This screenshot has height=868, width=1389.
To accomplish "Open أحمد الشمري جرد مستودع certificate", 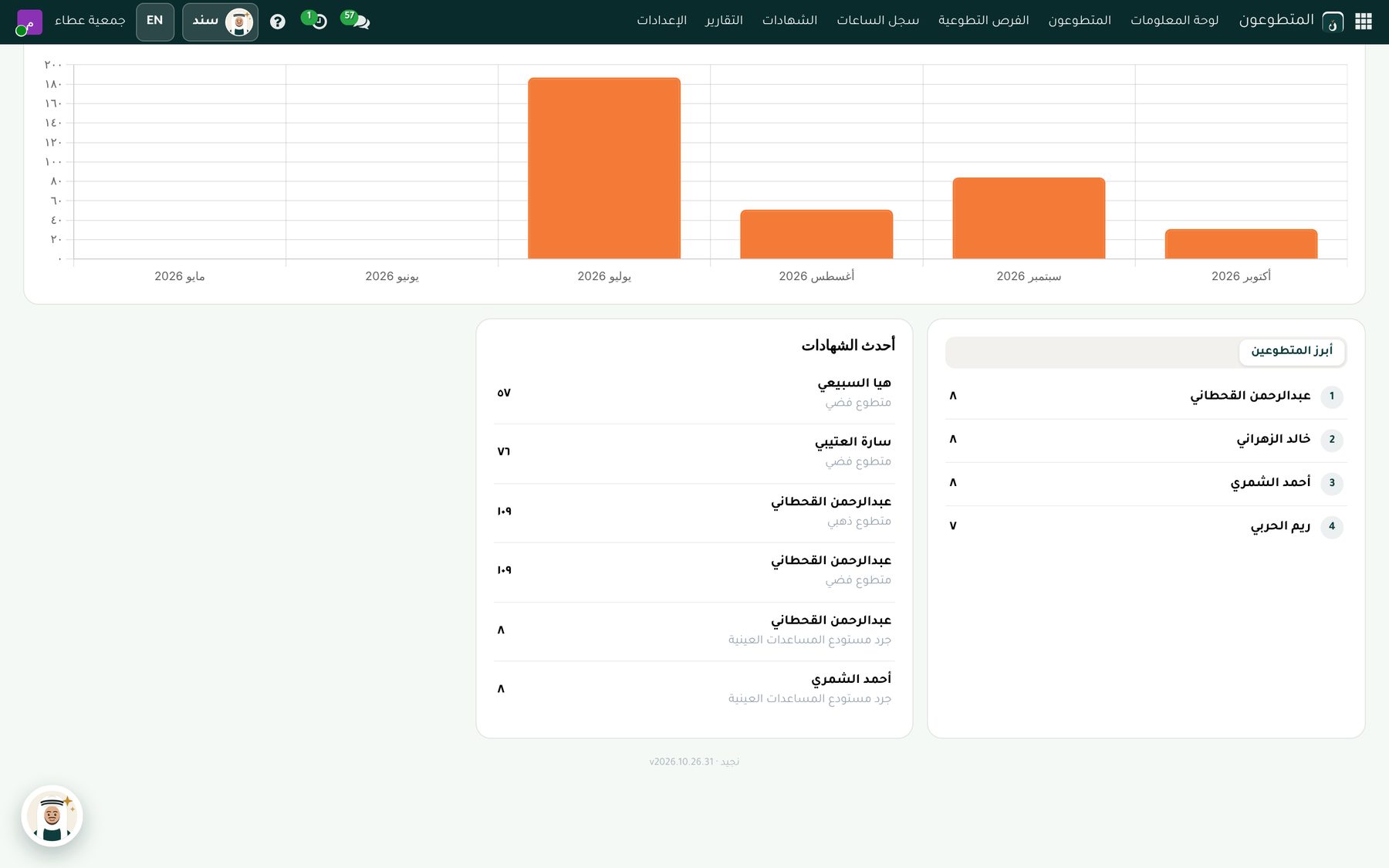I will coord(694,689).
